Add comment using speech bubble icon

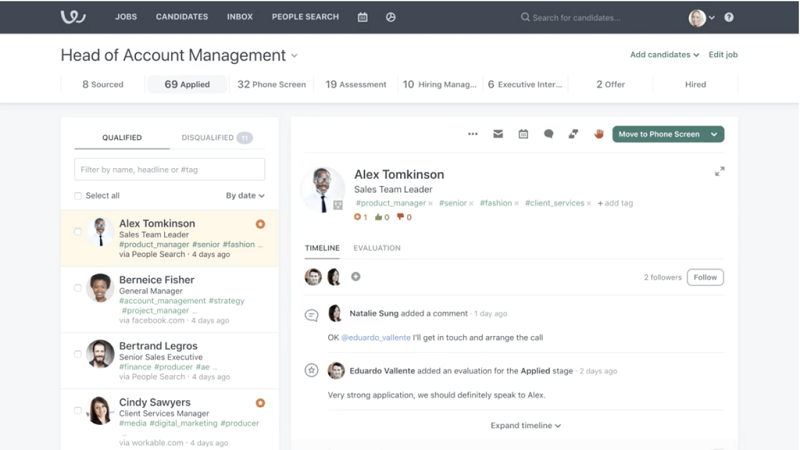coord(548,134)
